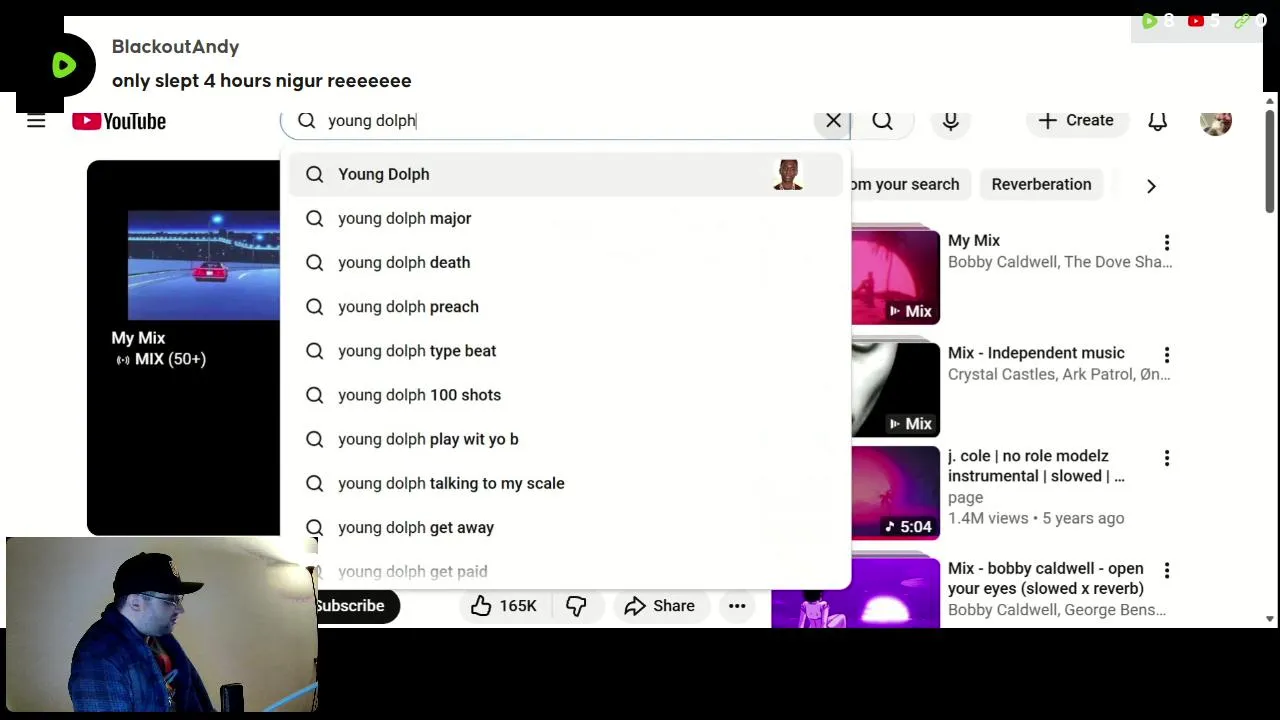Click inside the young dolph search field

[x=565, y=120]
